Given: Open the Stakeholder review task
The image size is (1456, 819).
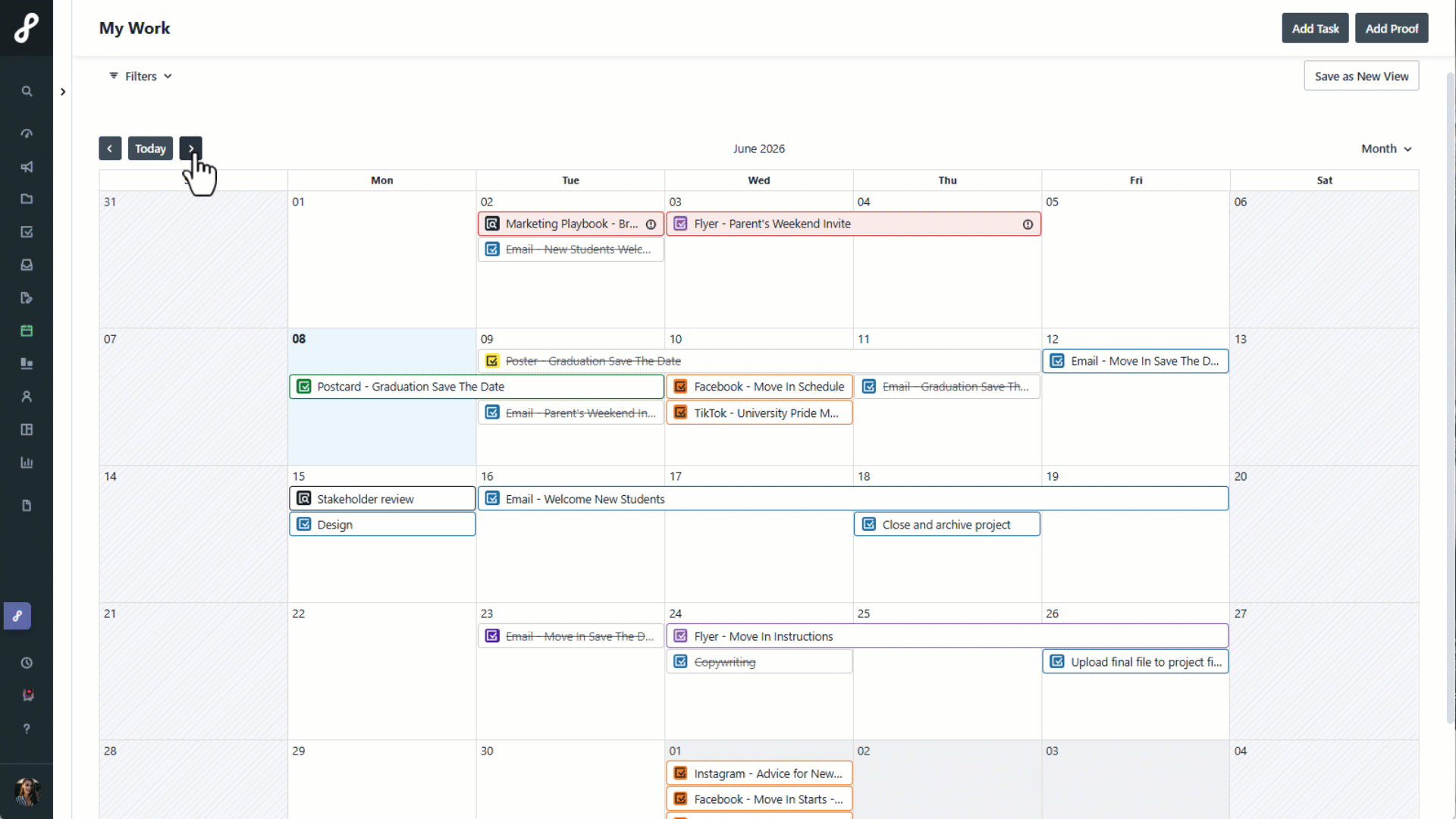Looking at the screenshot, I should (382, 499).
